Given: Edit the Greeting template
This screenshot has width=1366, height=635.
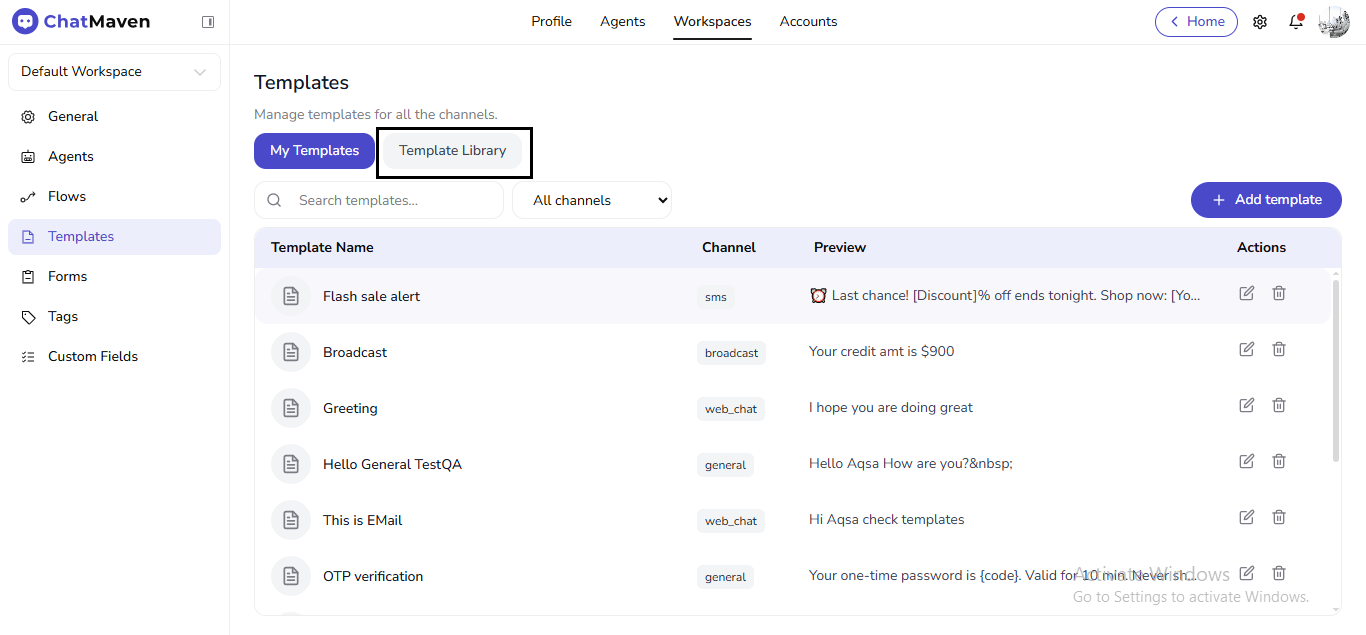Looking at the screenshot, I should pos(1246,405).
